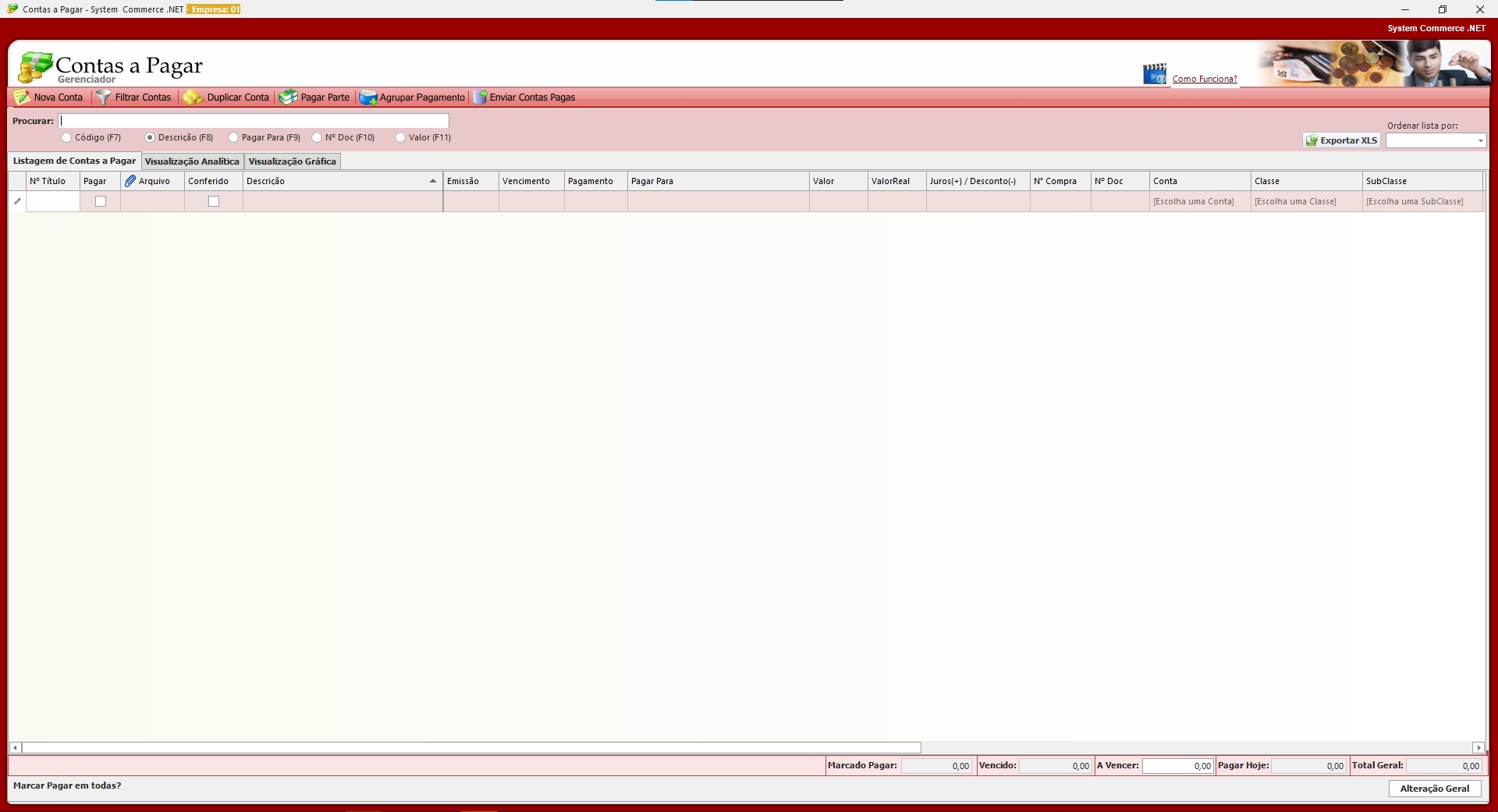This screenshot has width=1498, height=812.
Task: Check the Pagar box in the filter row
Action: 101,201
